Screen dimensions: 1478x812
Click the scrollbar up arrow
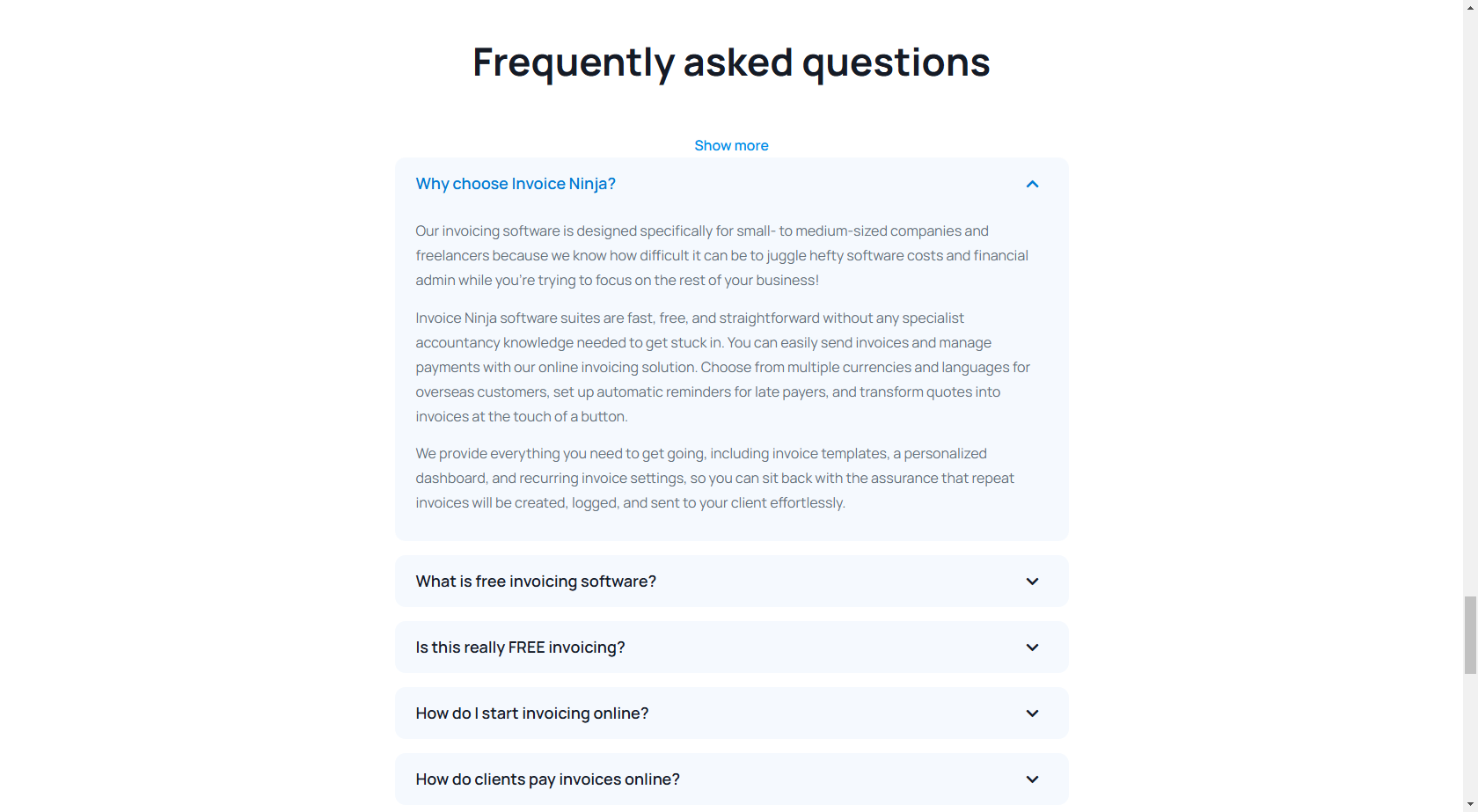click(x=1470, y=7)
